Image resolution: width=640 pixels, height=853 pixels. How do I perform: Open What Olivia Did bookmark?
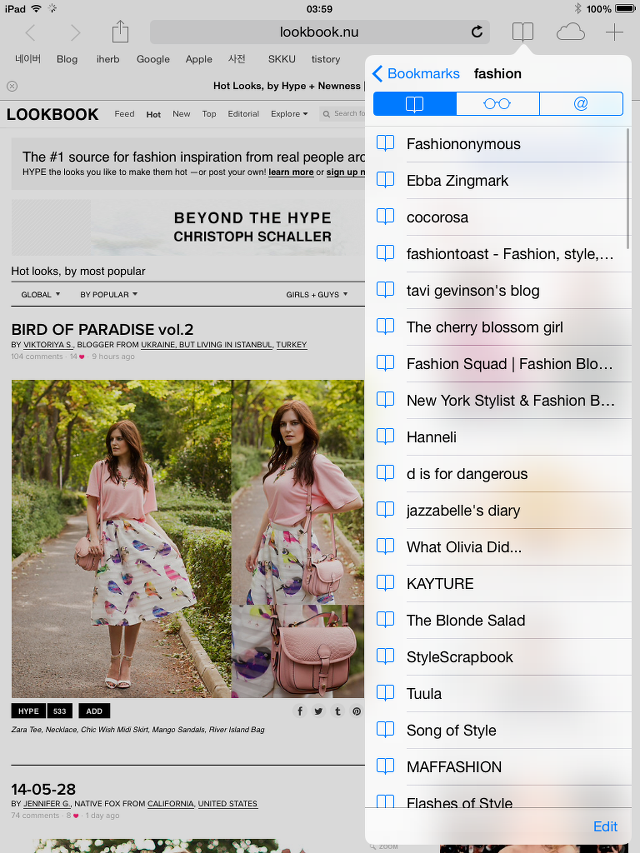coord(498,547)
